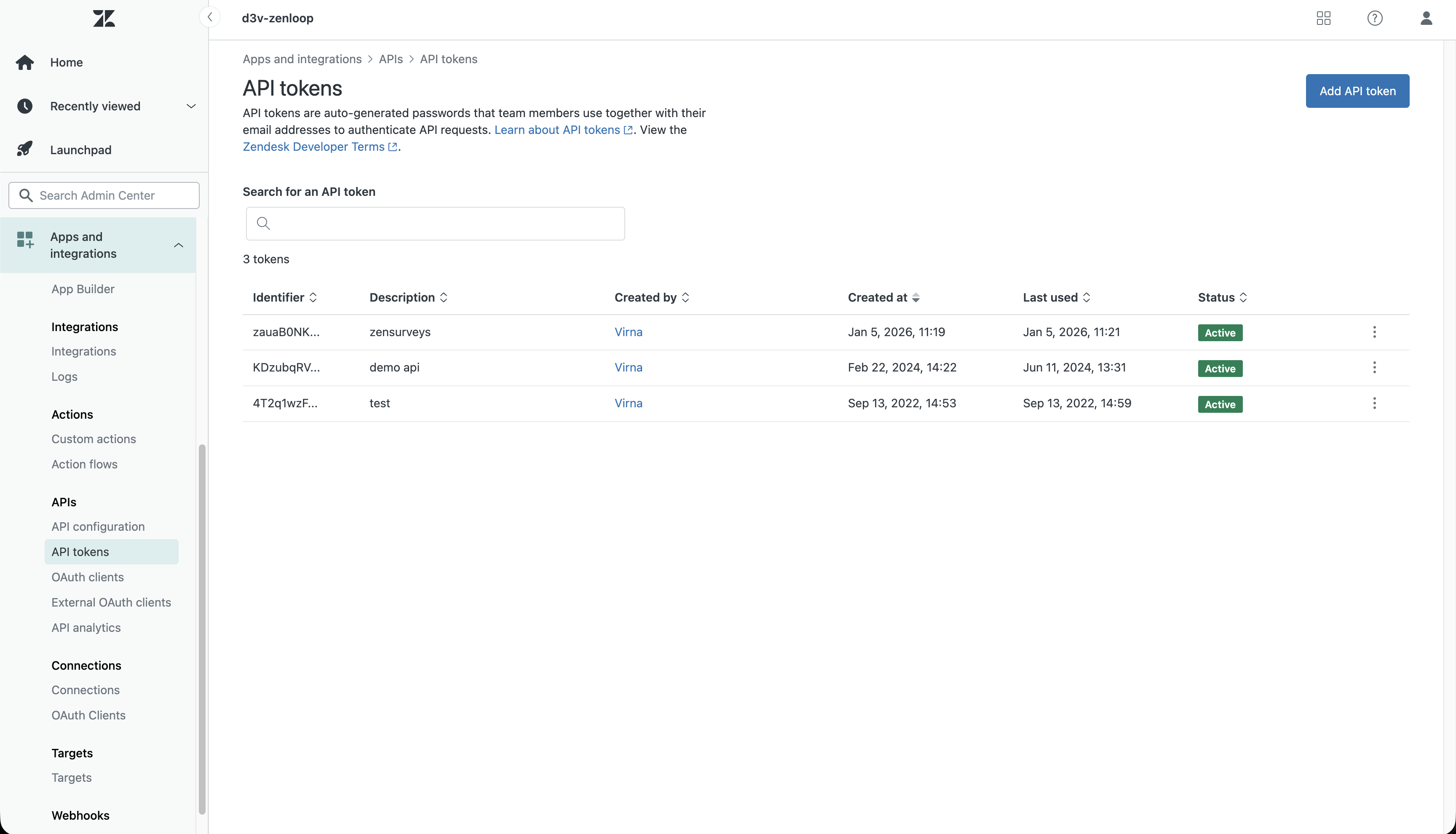The image size is (1456, 834).
Task: Open the options menu for the demo api token
Action: coord(1374,368)
